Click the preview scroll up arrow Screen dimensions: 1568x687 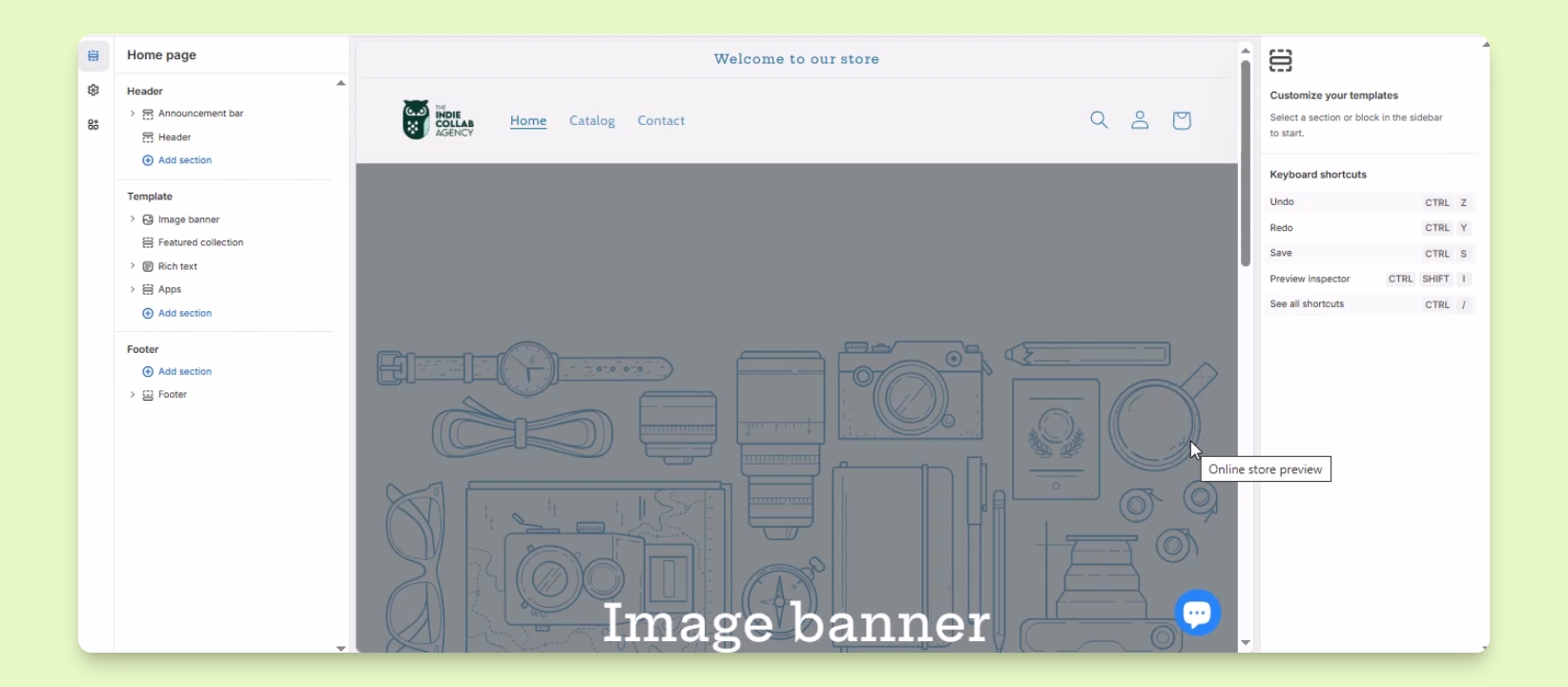1246,51
